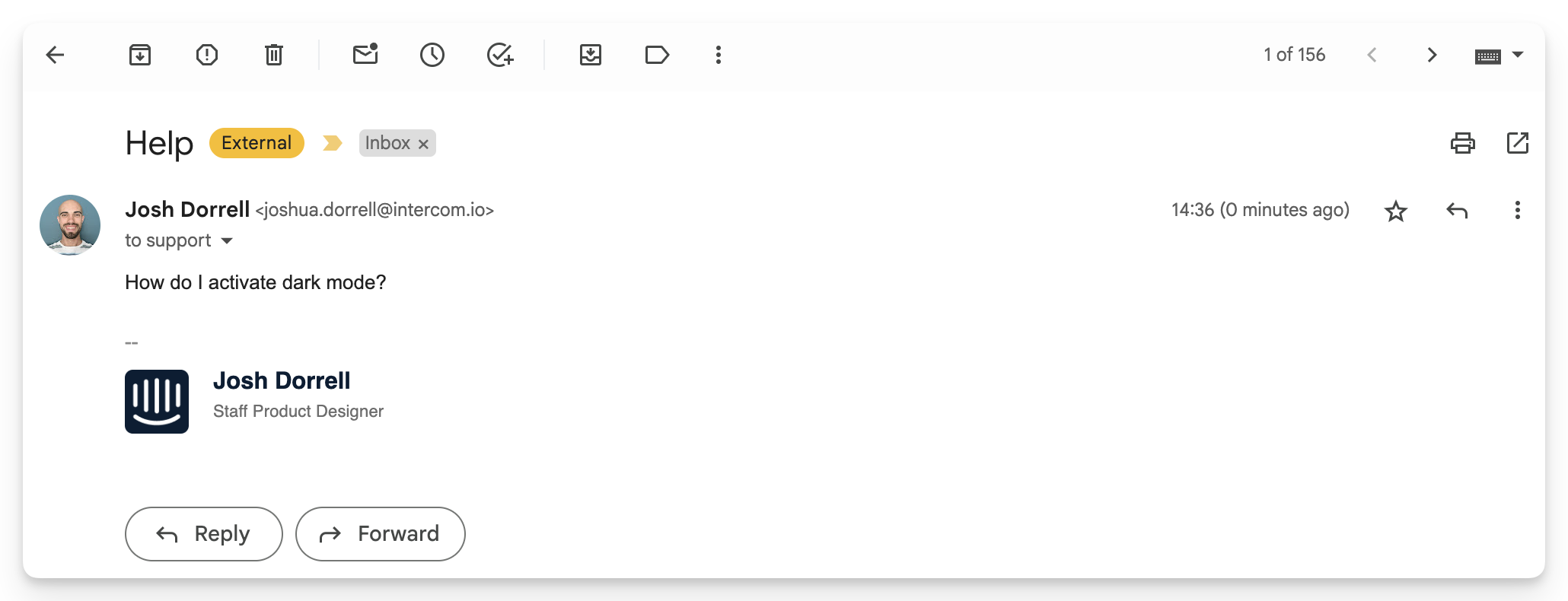Open the input tools keyboard dropdown
The width and height of the screenshot is (1568, 601).
coord(1518,55)
